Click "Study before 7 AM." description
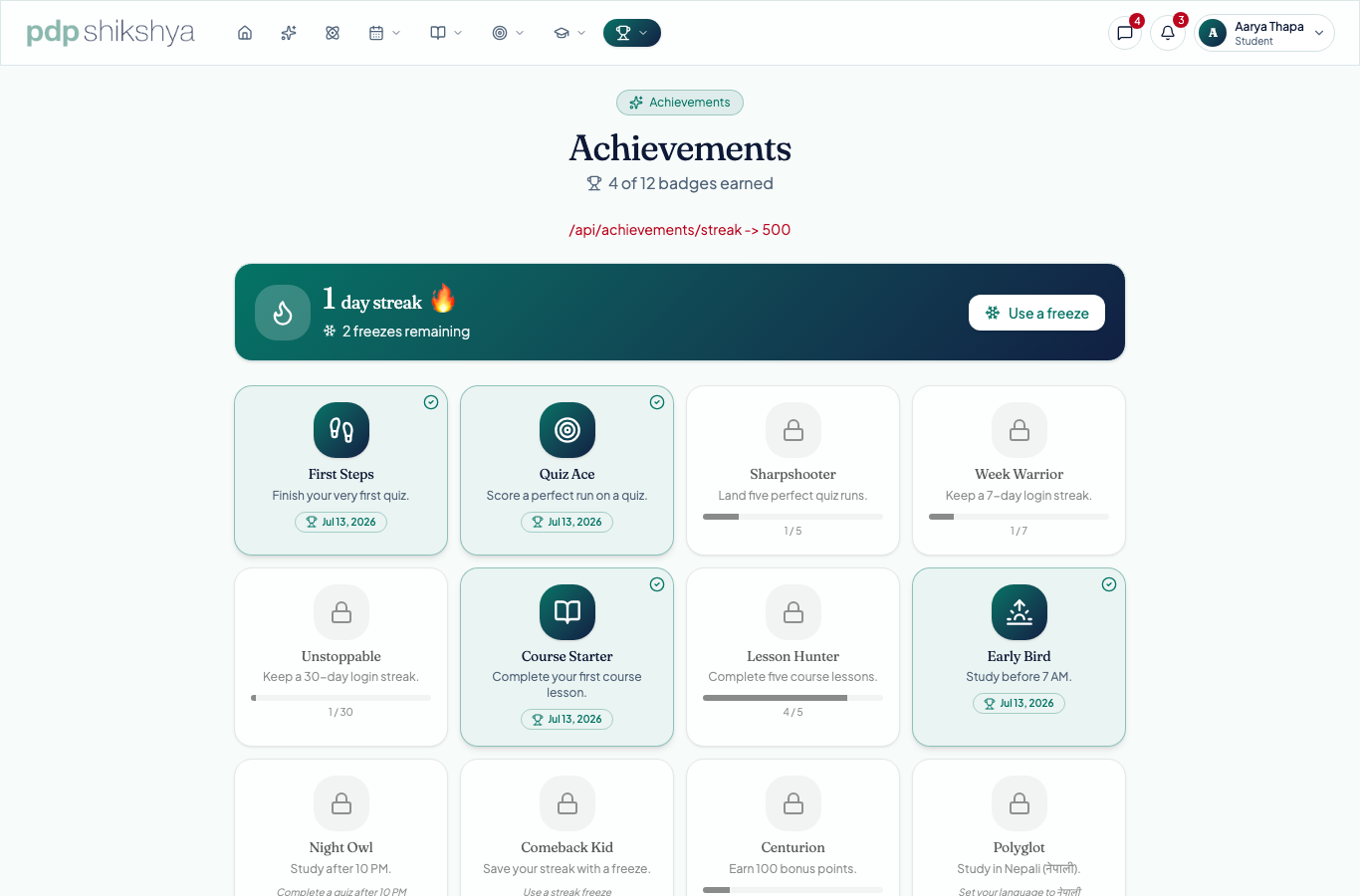The image size is (1360, 896). [1020, 677]
